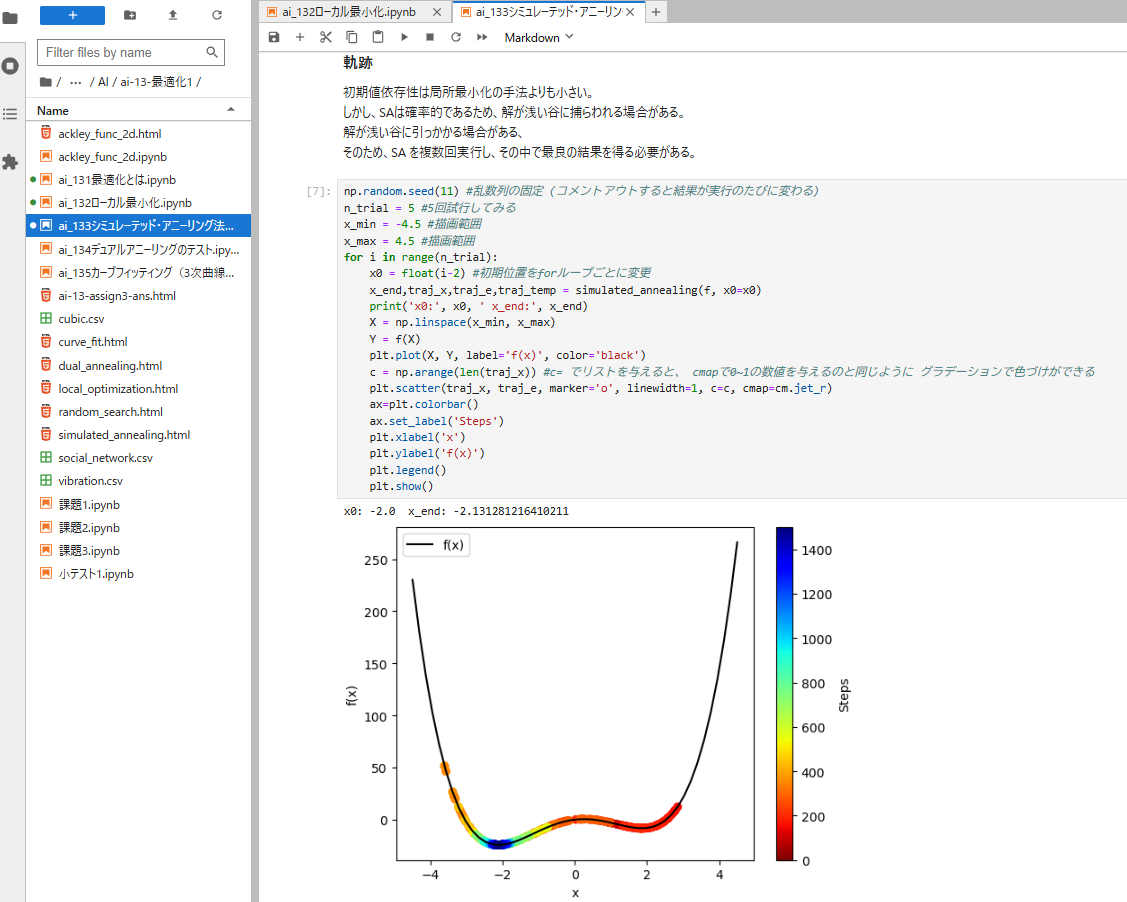Open random_search.html file
The width and height of the screenshot is (1127, 902).
coord(139,411)
